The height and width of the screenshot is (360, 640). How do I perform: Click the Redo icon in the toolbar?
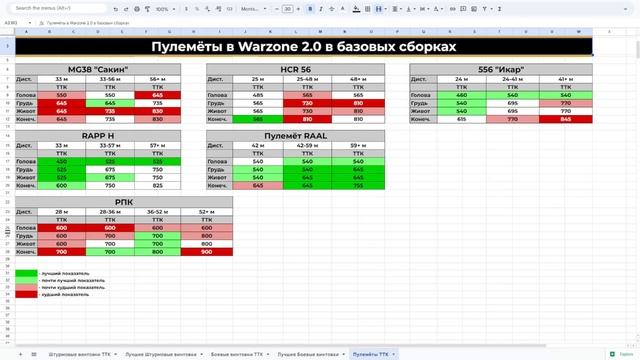click(126, 9)
